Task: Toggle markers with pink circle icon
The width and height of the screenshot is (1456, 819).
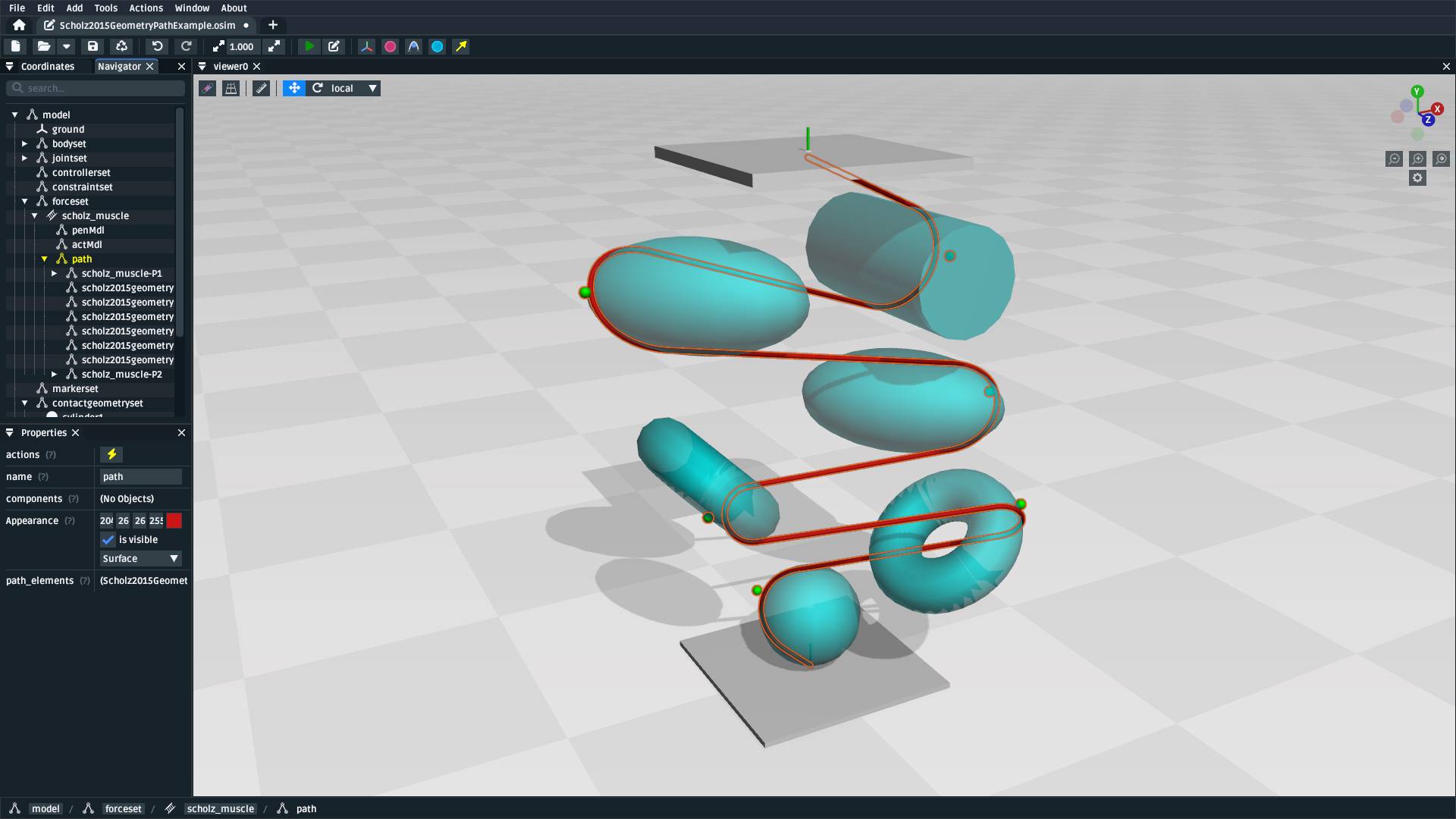Action: 390,46
